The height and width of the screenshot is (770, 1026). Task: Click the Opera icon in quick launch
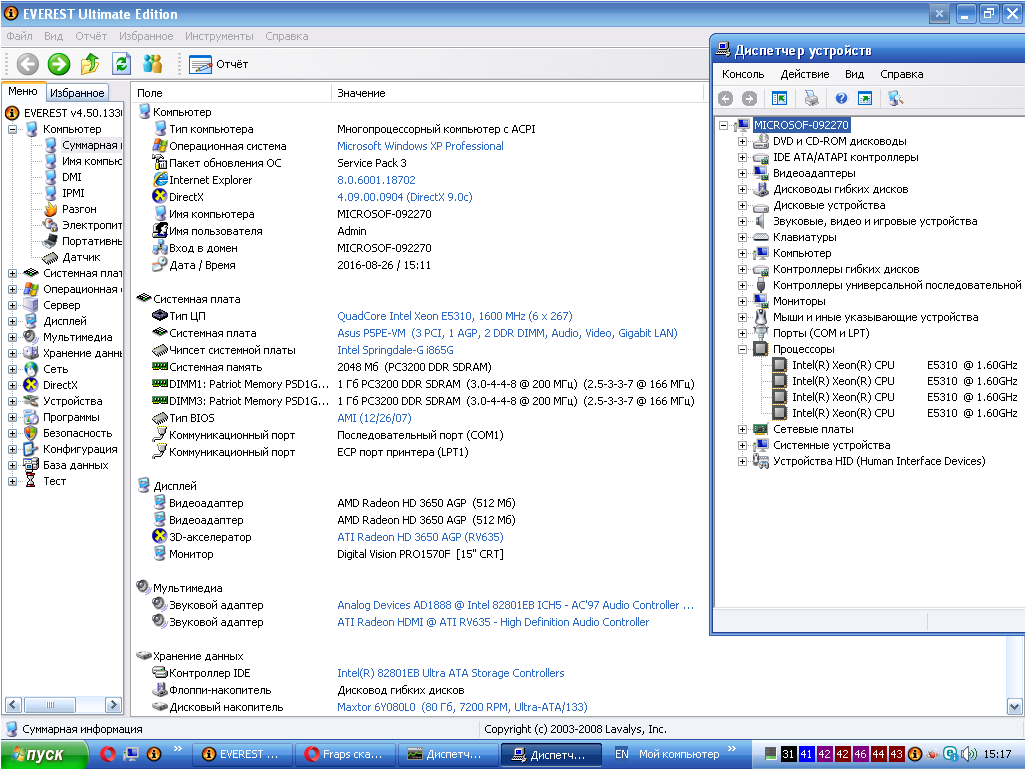pos(107,754)
